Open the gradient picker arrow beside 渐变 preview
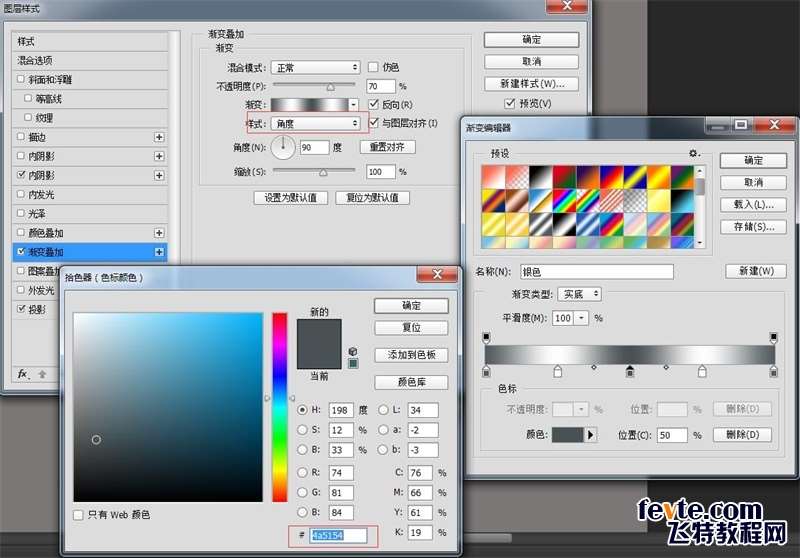This screenshot has width=800, height=558. [354, 105]
